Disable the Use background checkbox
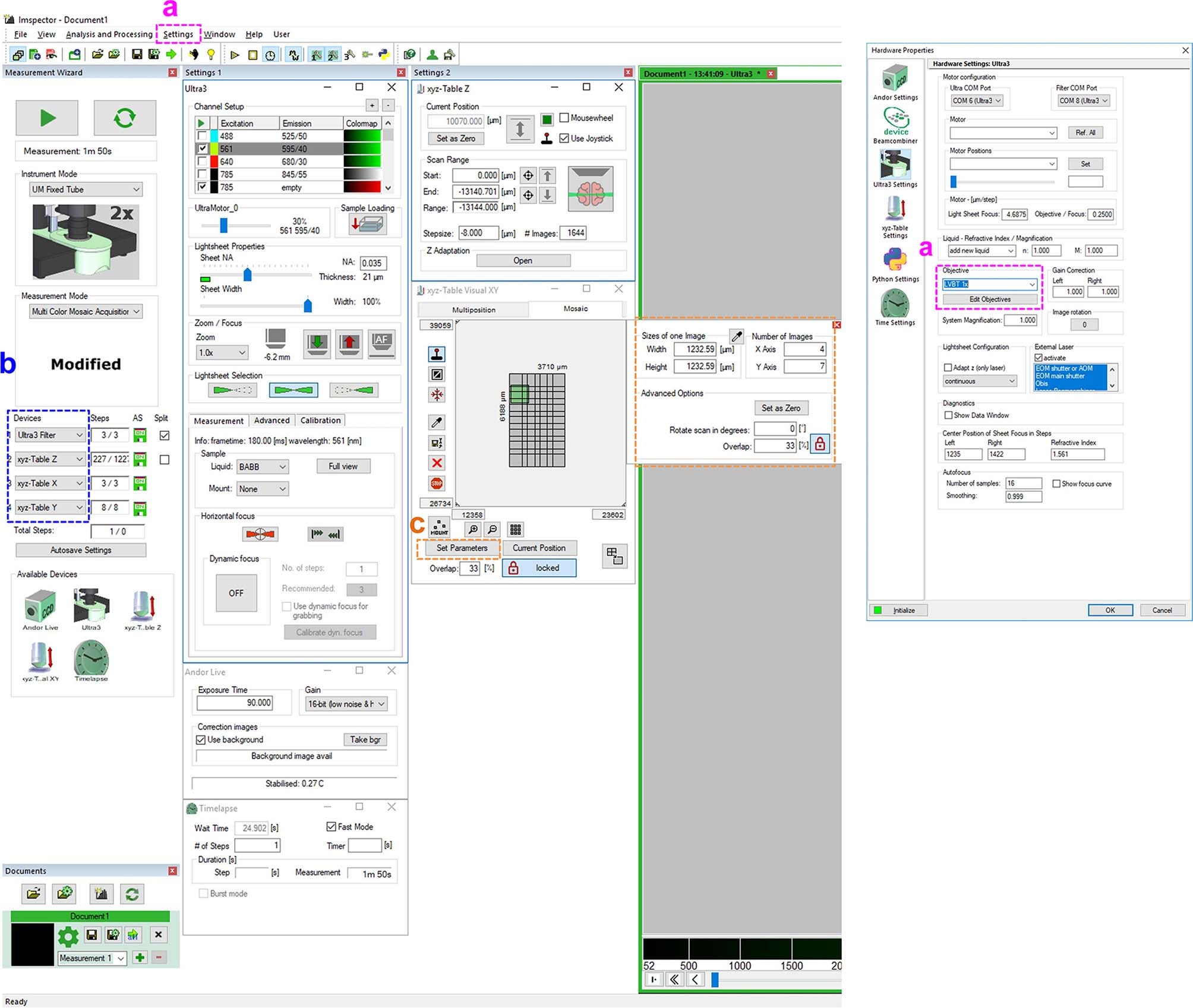 201,740
